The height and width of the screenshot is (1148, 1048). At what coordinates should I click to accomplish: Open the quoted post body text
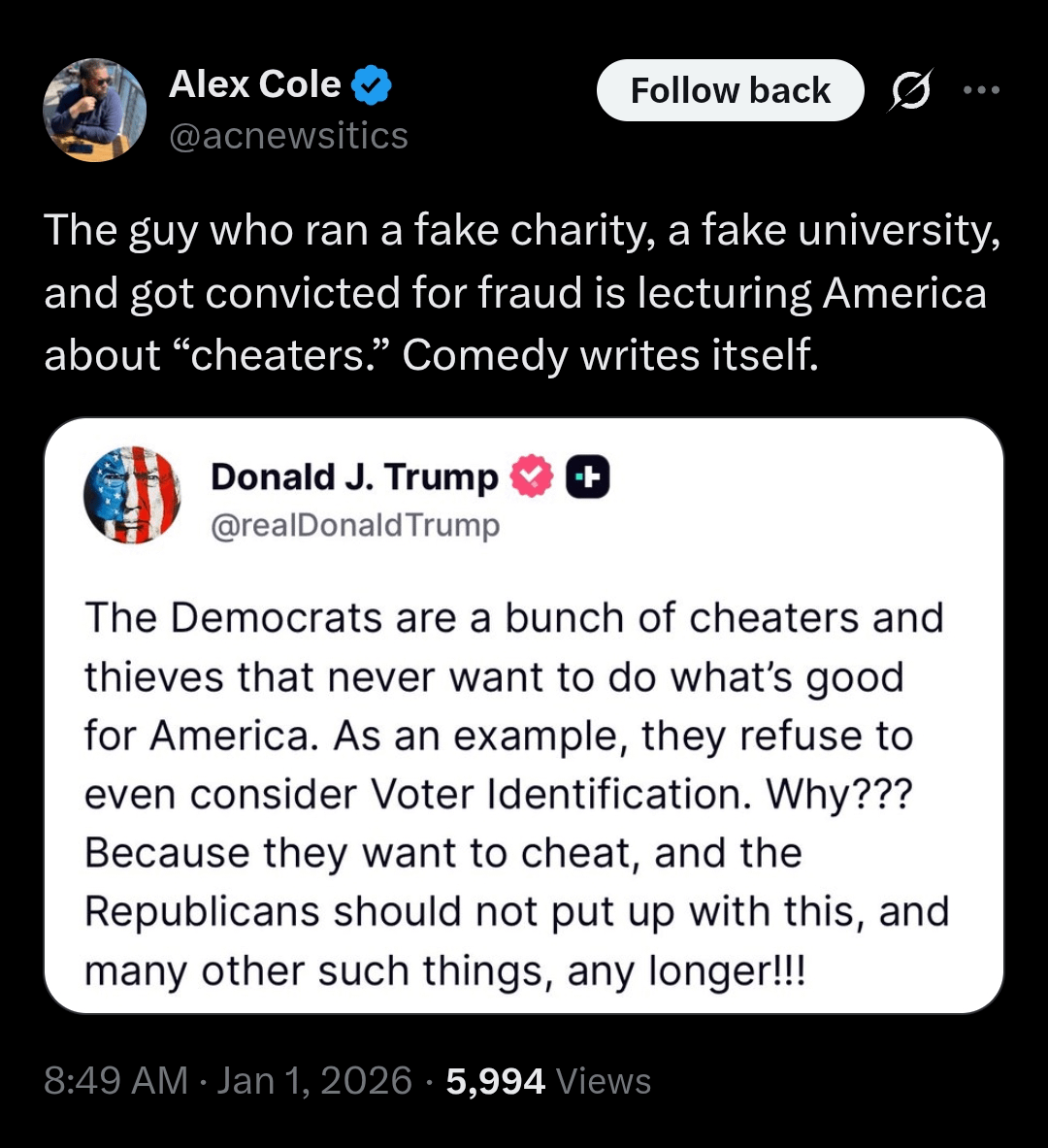(x=514, y=794)
